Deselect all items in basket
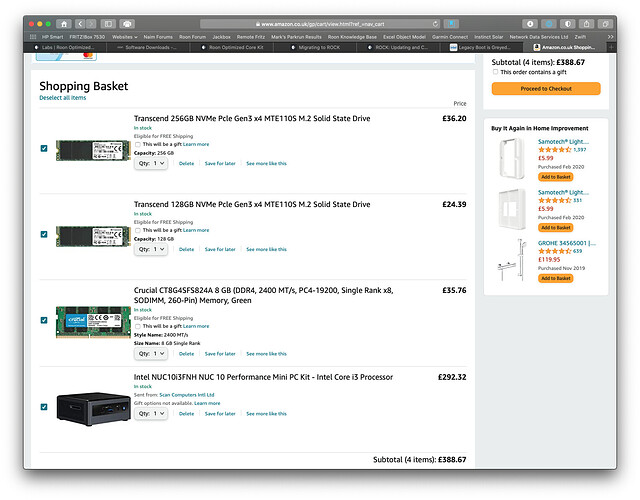 pyautogui.click(x=62, y=98)
